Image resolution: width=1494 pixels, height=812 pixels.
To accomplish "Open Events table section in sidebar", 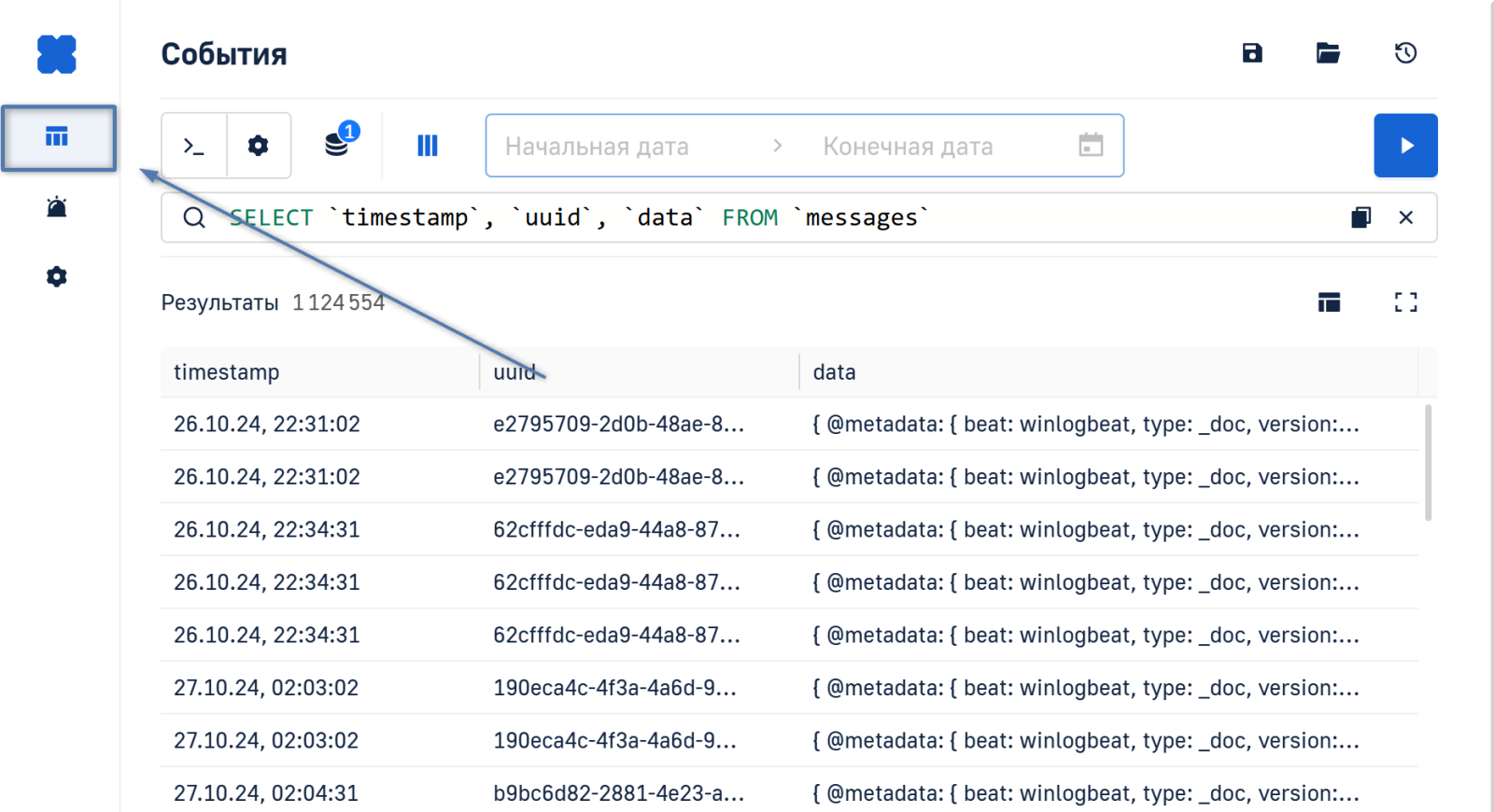I will pyautogui.click(x=58, y=138).
